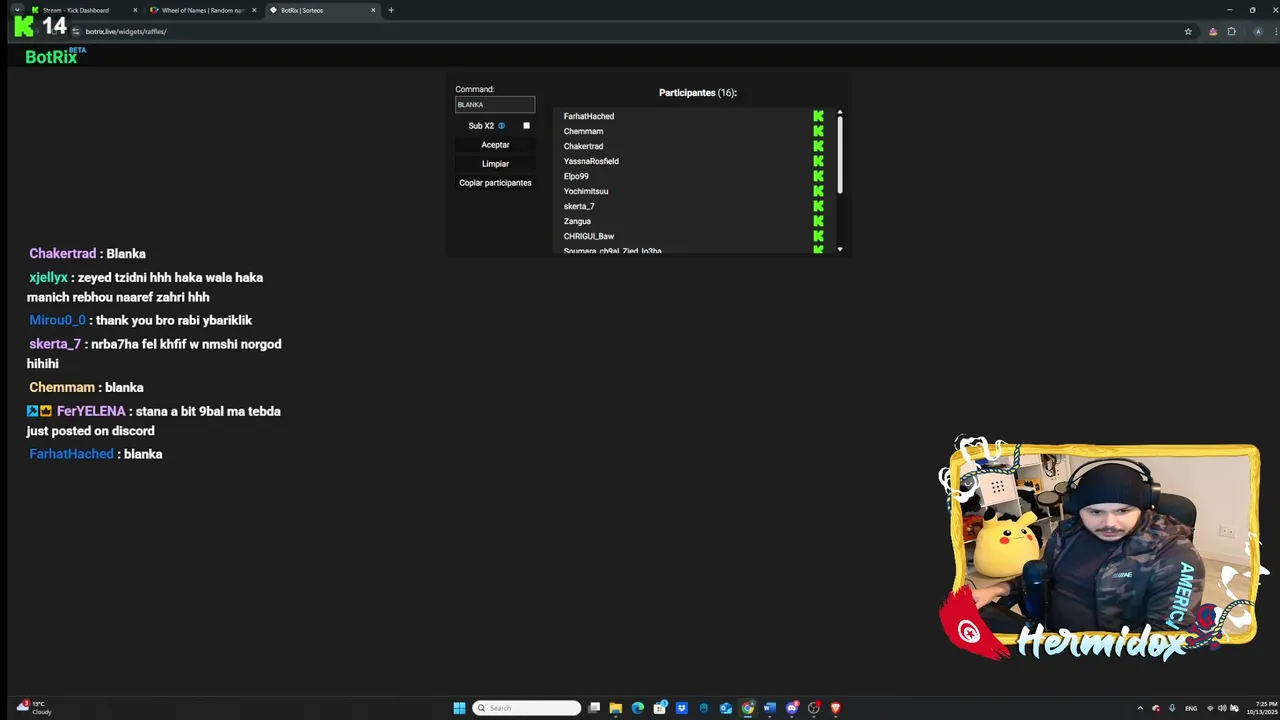
Task: Click the Aceptar button
Action: (495, 145)
